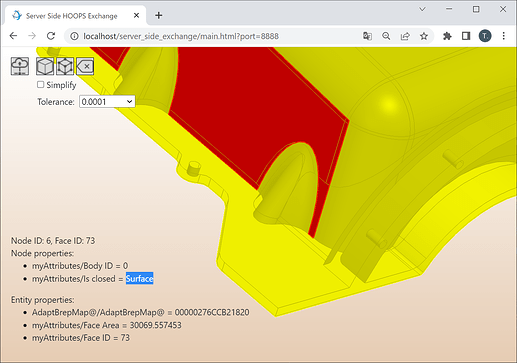517x363 pixels.
Task: Go forward in browser history
Action: tap(32, 36)
